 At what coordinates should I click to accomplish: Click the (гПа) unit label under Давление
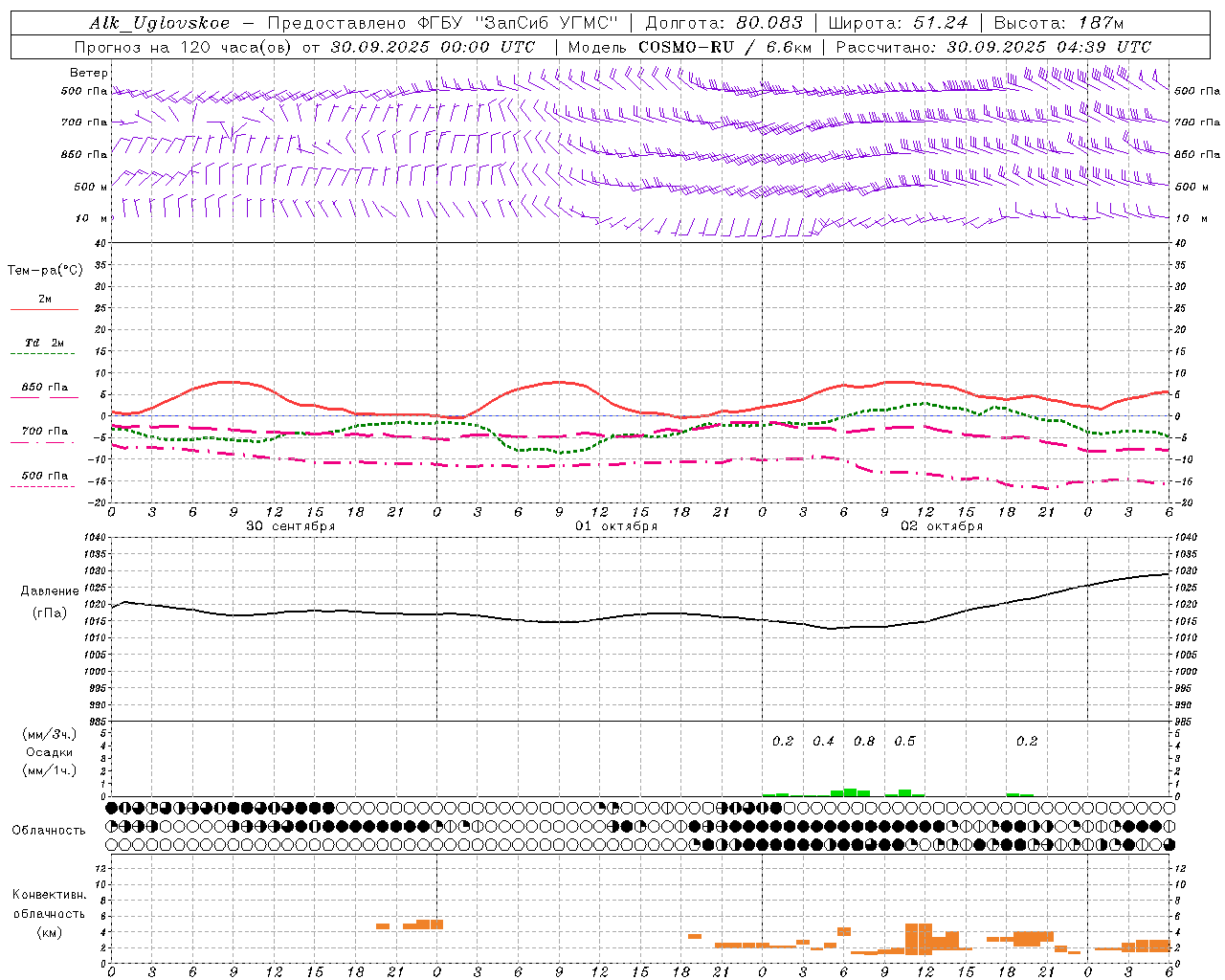pos(50,612)
